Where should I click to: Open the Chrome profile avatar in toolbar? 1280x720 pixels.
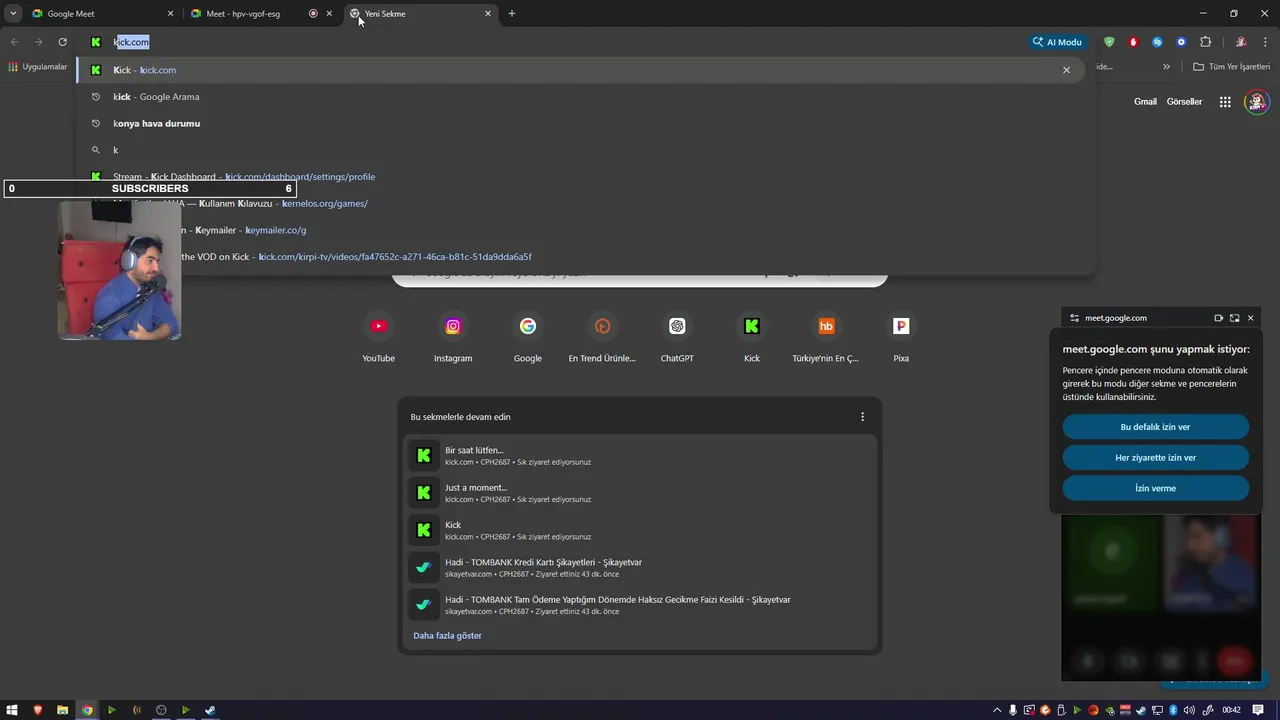[x=1241, y=42]
